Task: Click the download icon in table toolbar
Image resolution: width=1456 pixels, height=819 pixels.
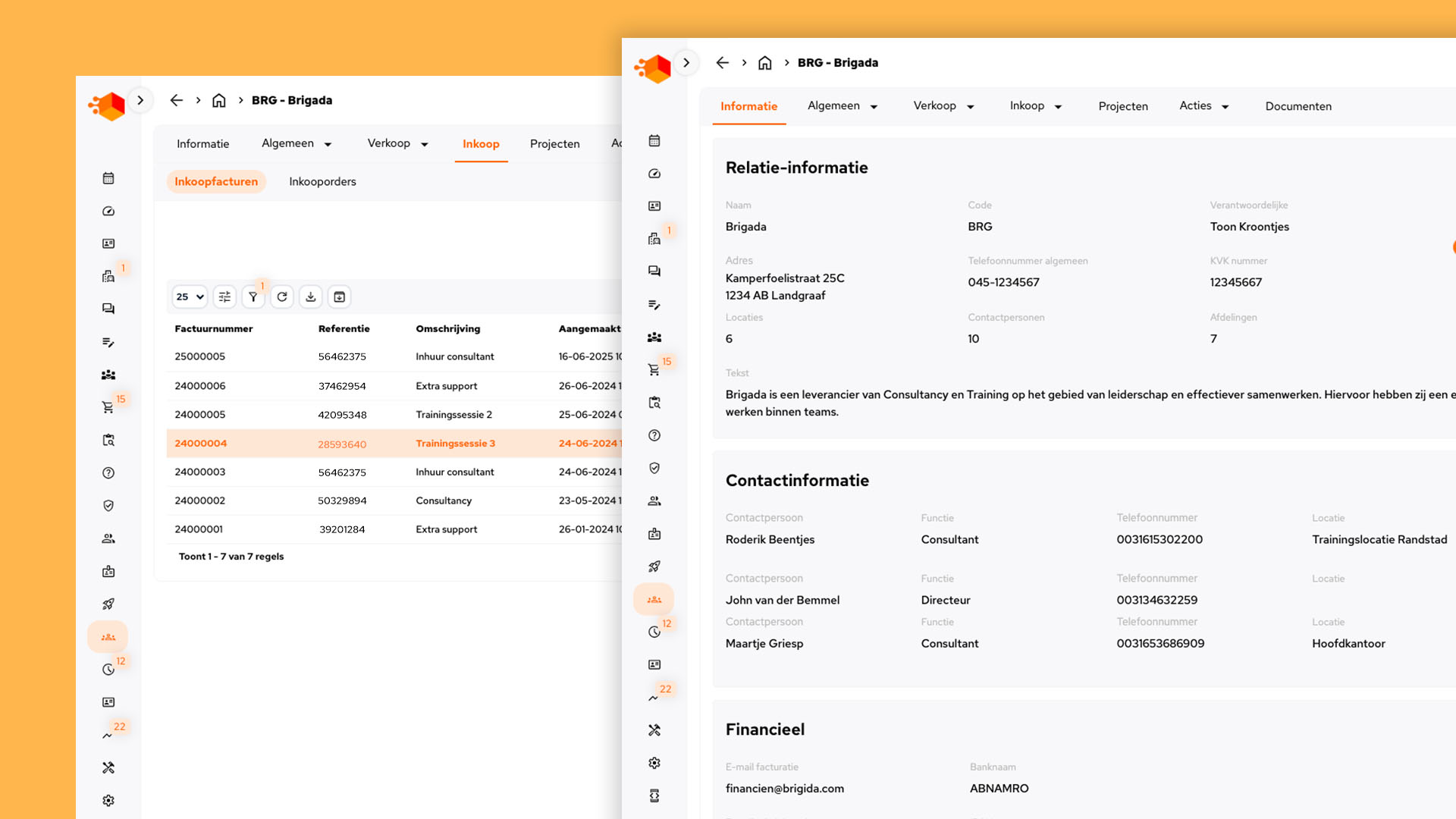Action: click(x=311, y=297)
